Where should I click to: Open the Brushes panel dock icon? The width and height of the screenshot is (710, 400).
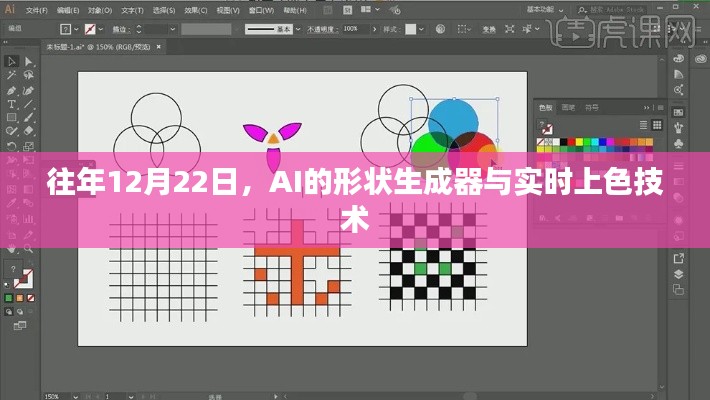tap(678, 128)
